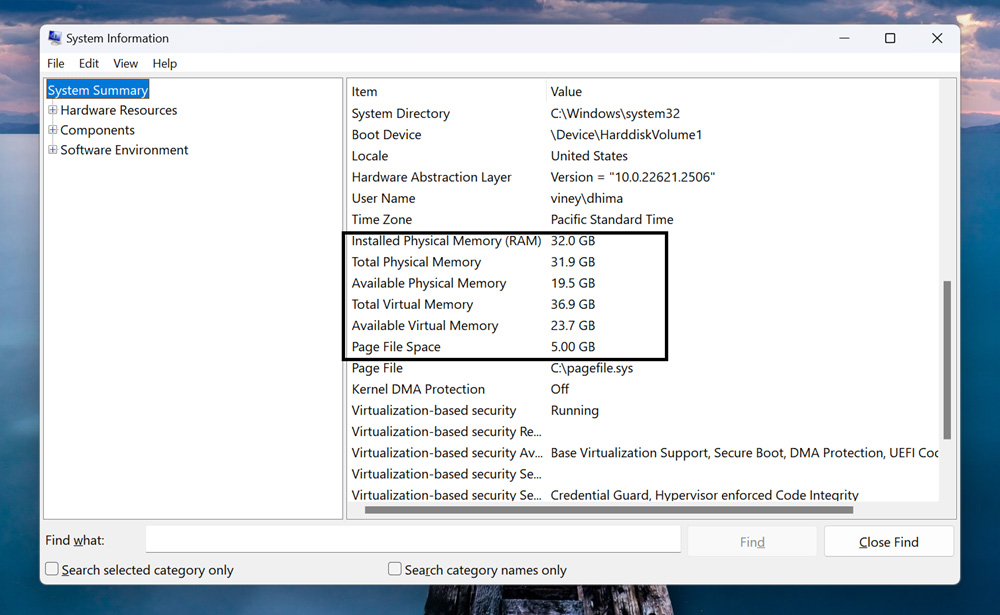Select the Time Zone row
The height and width of the screenshot is (615, 1000).
(x=643, y=219)
